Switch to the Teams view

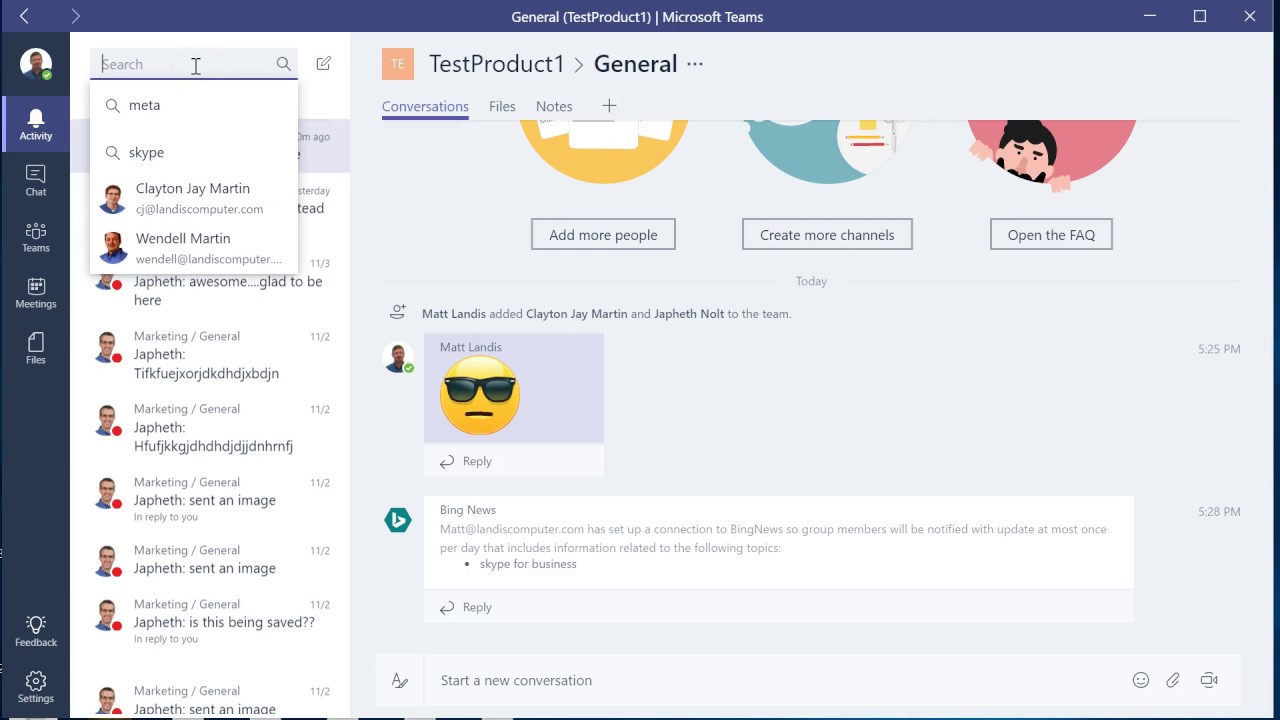pos(36,236)
